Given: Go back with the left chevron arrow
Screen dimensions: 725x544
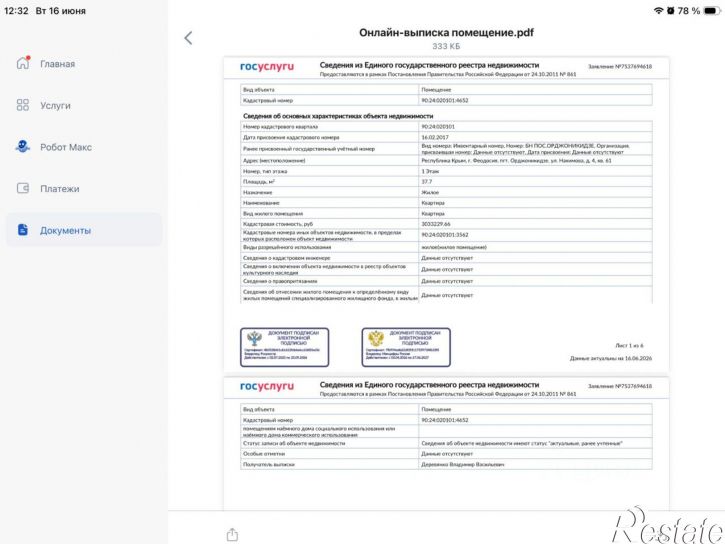Looking at the screenshot, I should pos(188,38).
